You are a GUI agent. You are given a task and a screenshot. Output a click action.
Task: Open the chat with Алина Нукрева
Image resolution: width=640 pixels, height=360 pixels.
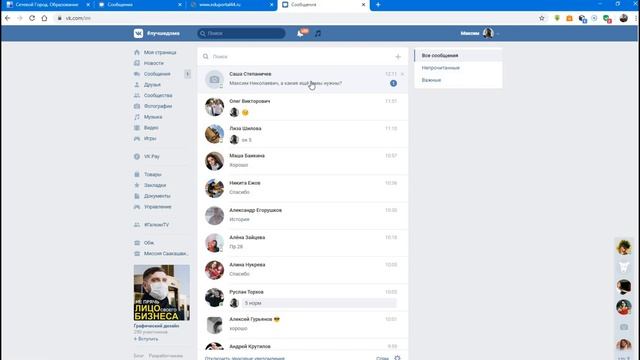(303, 270)
